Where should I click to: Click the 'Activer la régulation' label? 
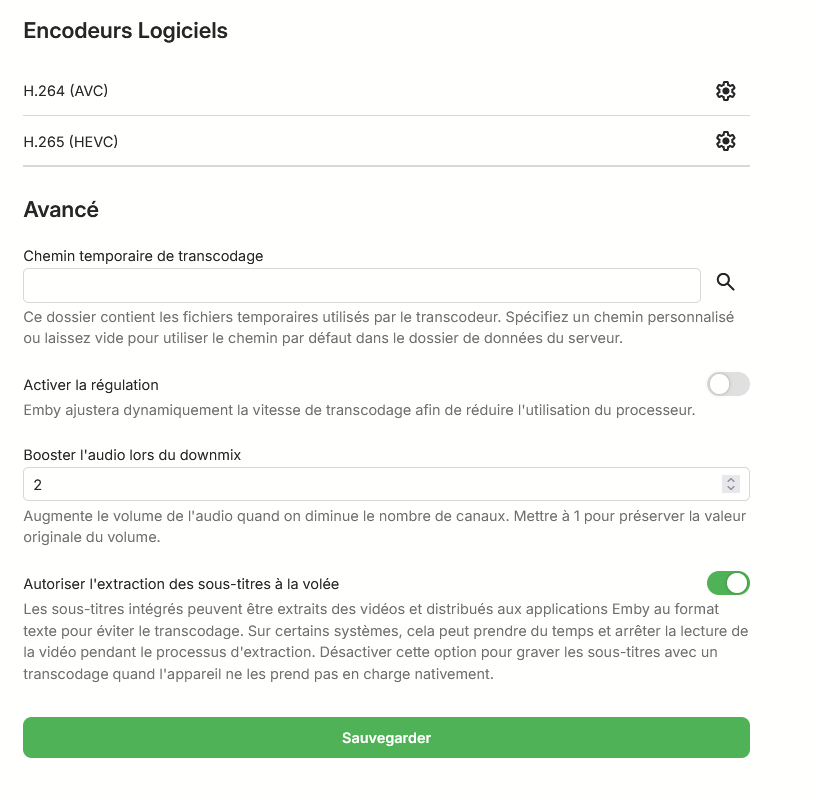[91, 385]
